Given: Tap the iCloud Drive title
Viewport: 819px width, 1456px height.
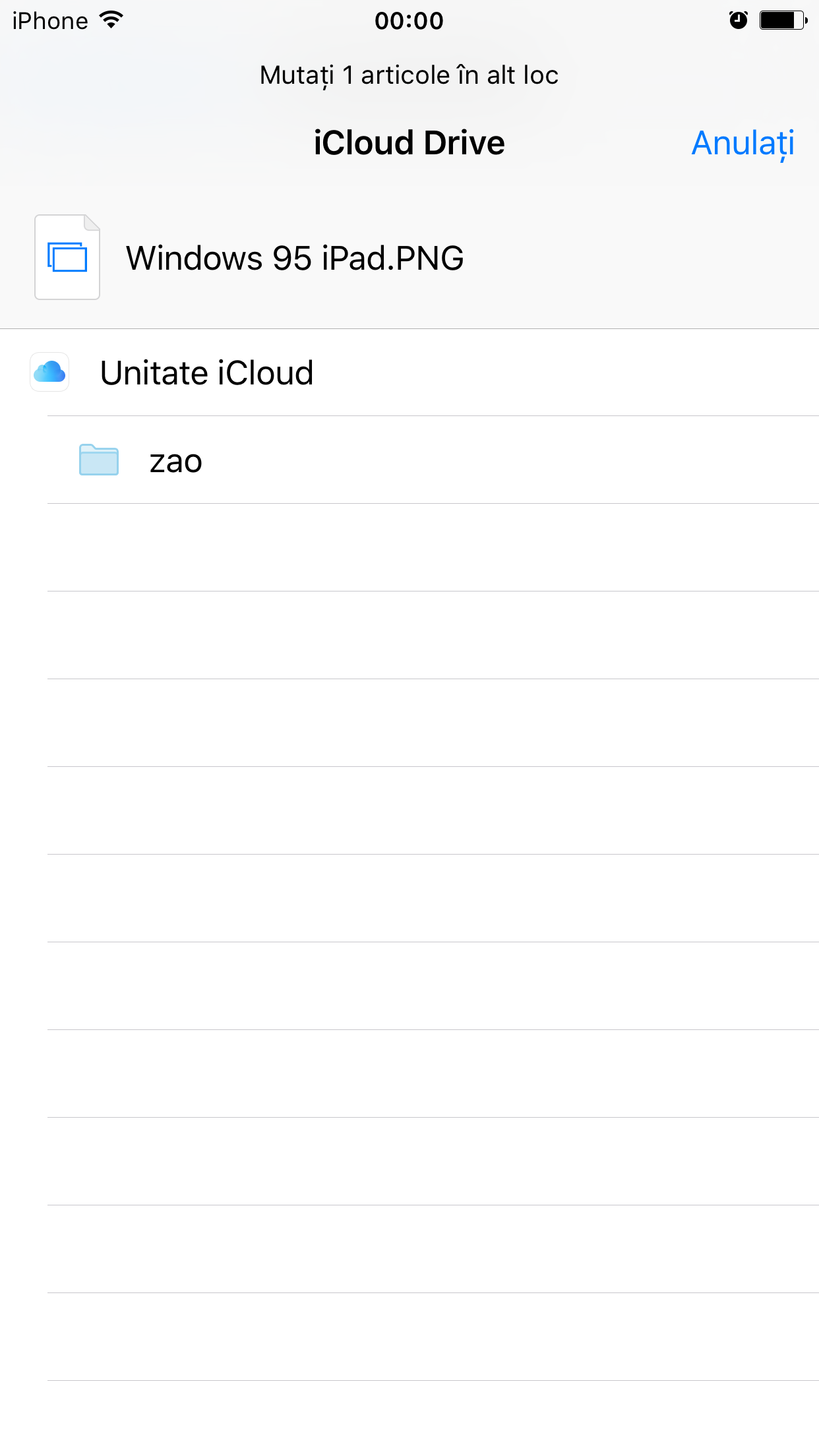Looking at the screenshot, I should tap(409, 143).
